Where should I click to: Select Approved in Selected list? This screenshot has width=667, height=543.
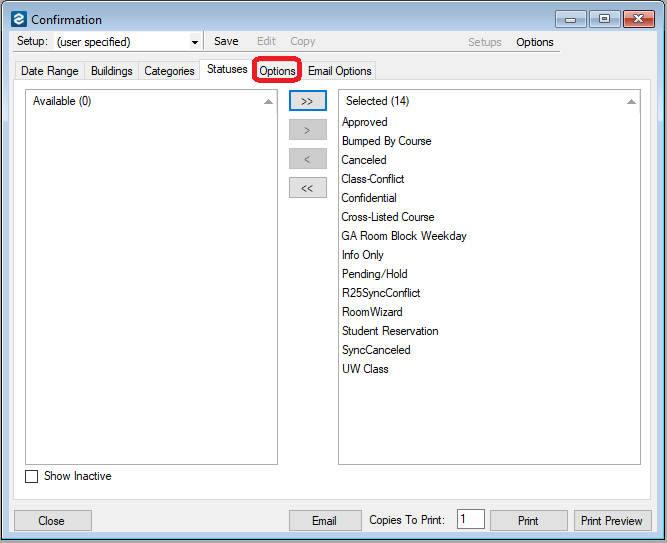click(365, 122)
